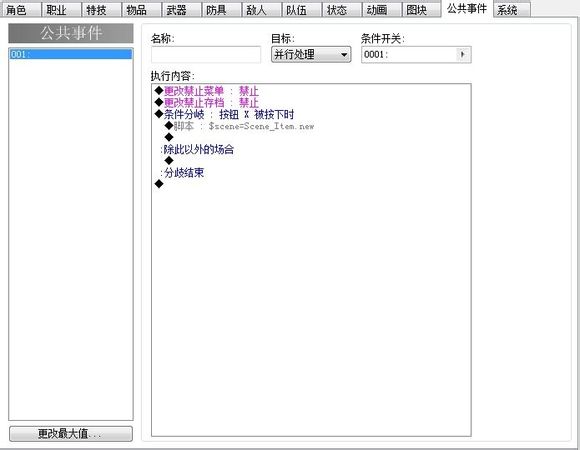Screen dimensions: 580x450
Task: Select empty command line below 脚本 line
Action: click(x=311, y=138)
